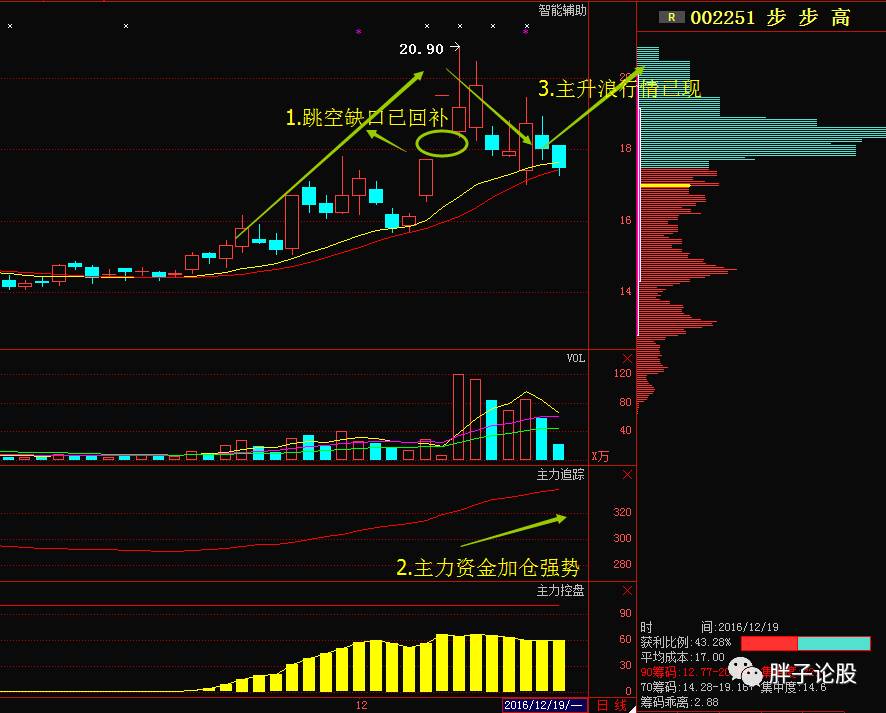The height and width of the screenshot is (713, 886).
Task: Click the red-cyan profit ratio bar
Action: coord(806,643)
